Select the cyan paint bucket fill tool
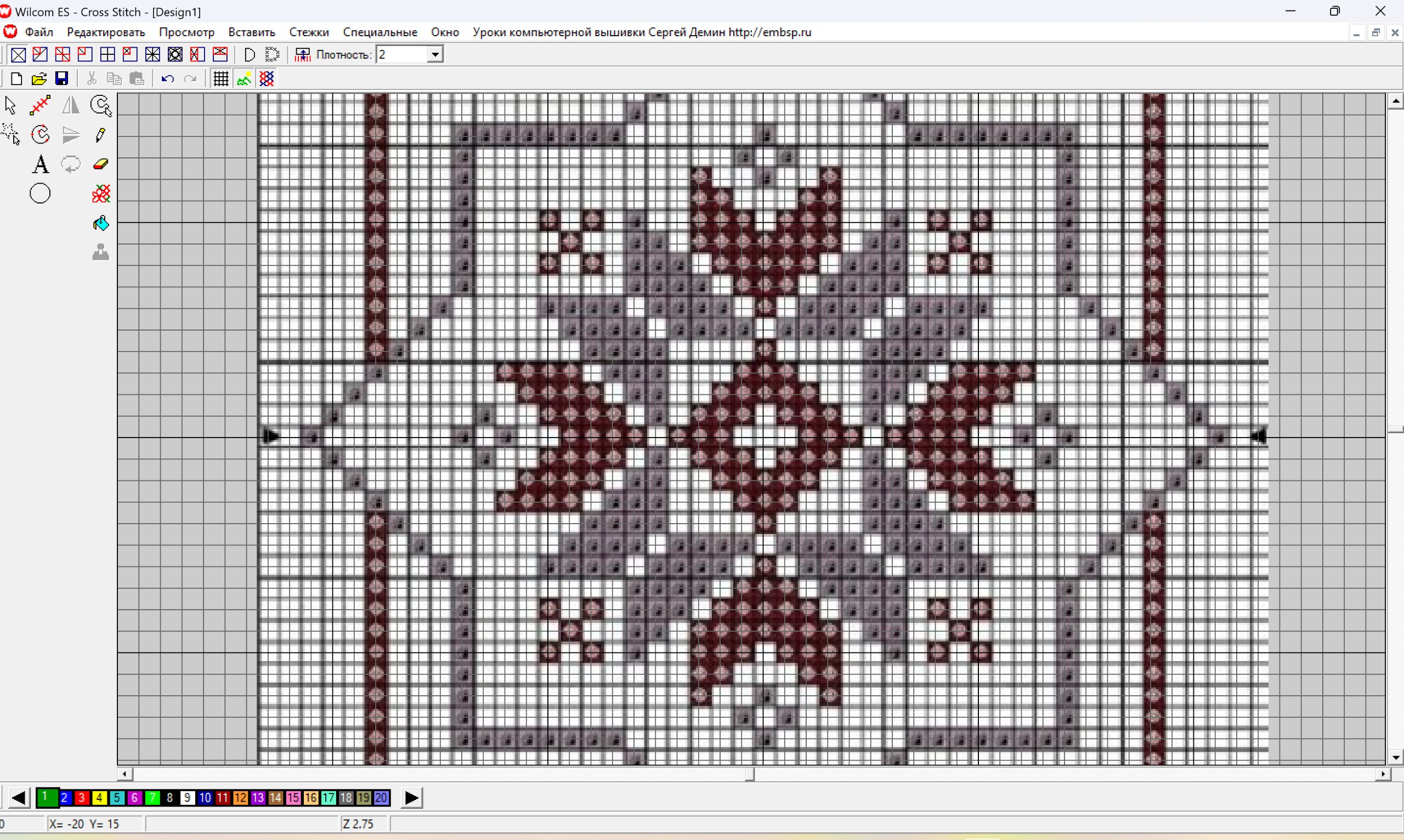 tap(101, 224)
